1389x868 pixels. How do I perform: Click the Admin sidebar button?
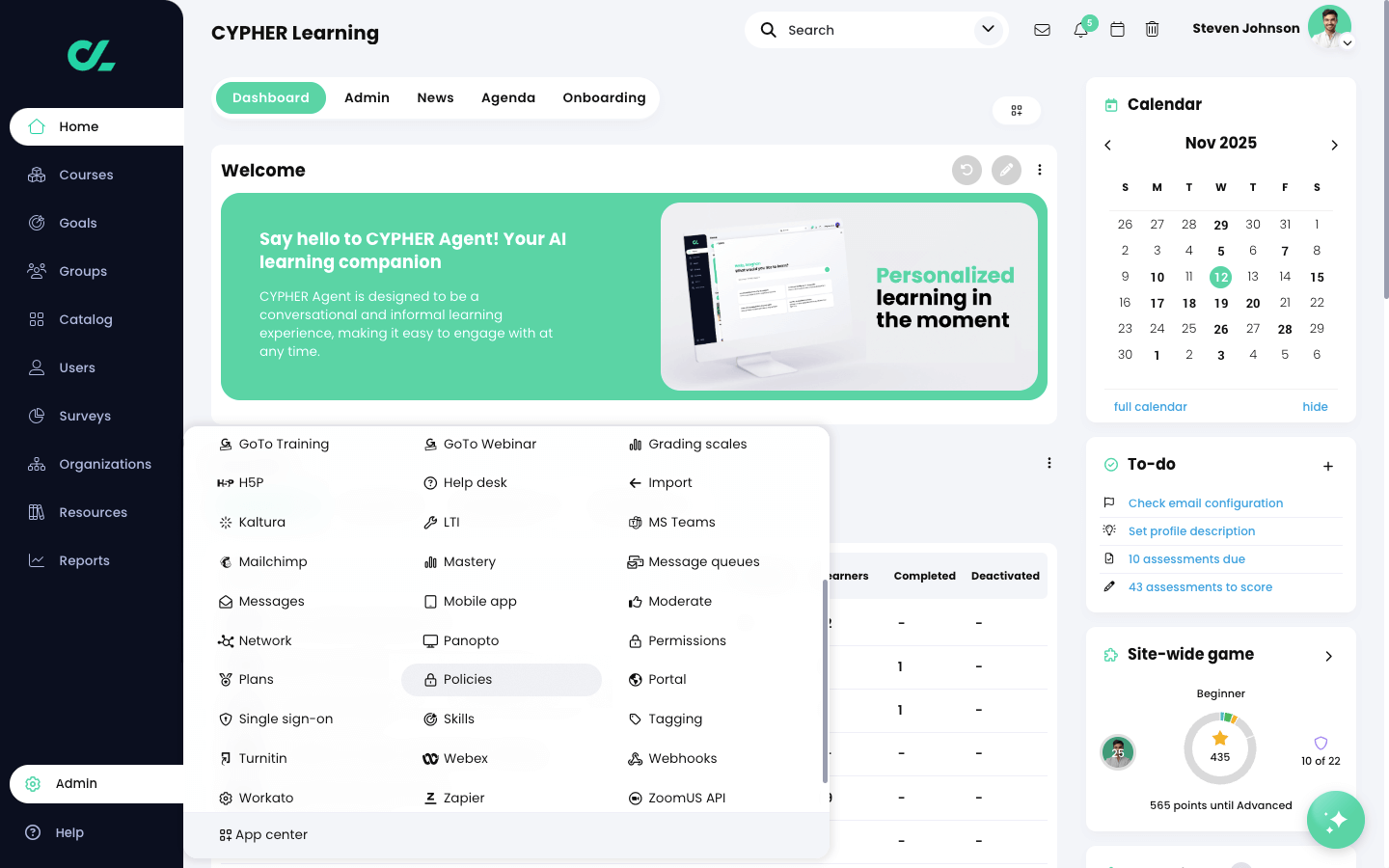[x=96, y=784]
